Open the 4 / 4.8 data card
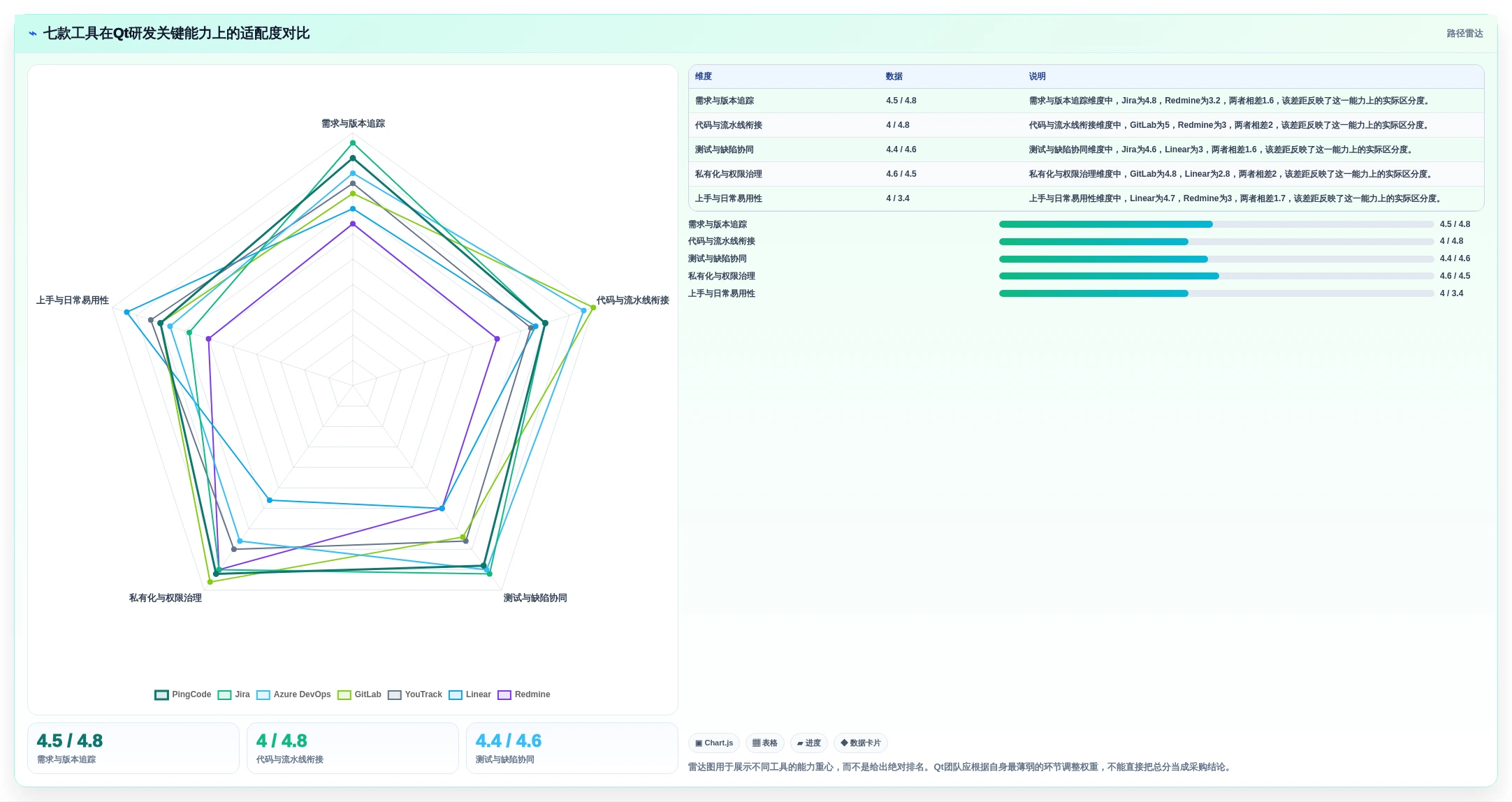Image resolution: width=1512 pixels, height=802 pixels. (x=353, y=748)
